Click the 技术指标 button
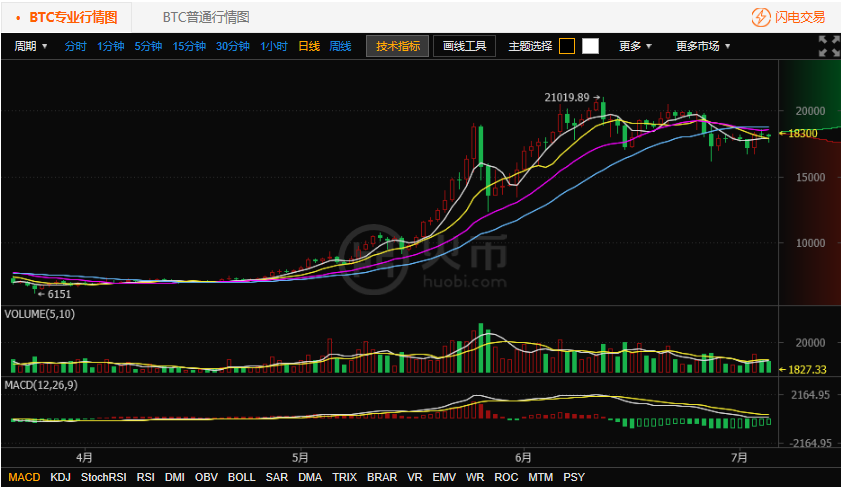Screen dimensions: 841x487 coord(399,46)
